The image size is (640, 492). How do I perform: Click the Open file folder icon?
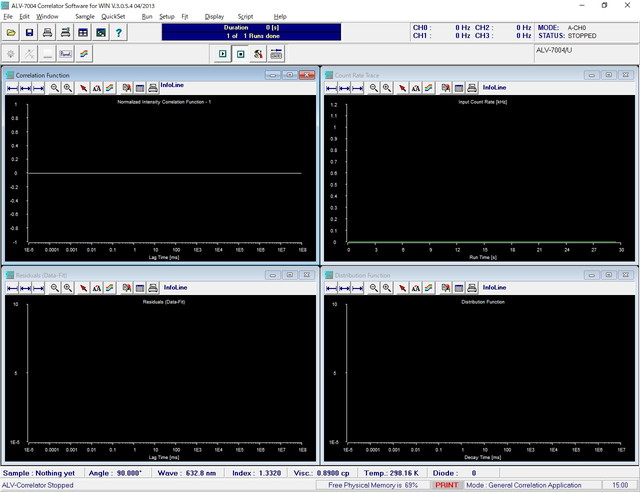(11, 33)
